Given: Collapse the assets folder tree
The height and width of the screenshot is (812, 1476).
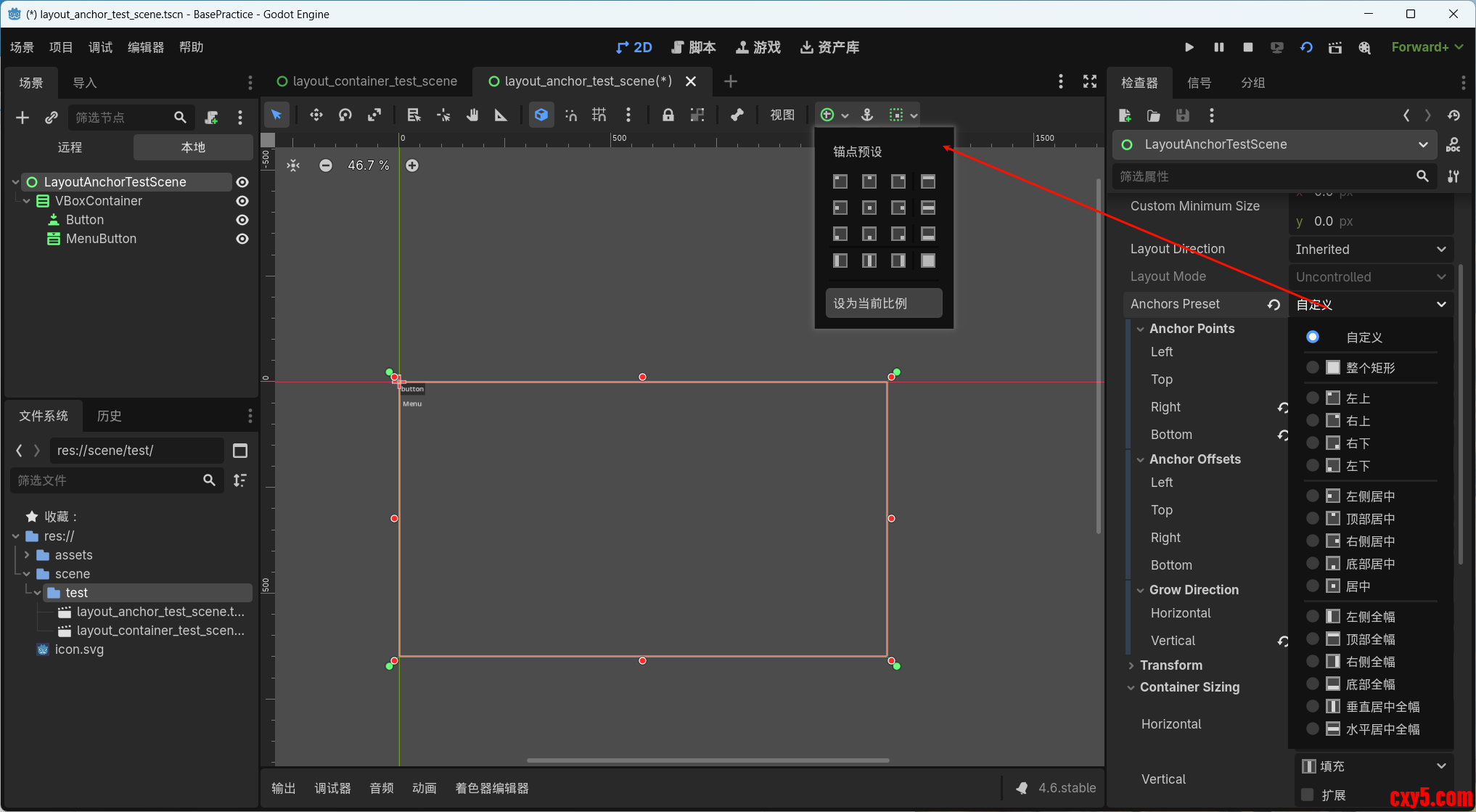Looking at the screenshot, I should click(27, 555).
